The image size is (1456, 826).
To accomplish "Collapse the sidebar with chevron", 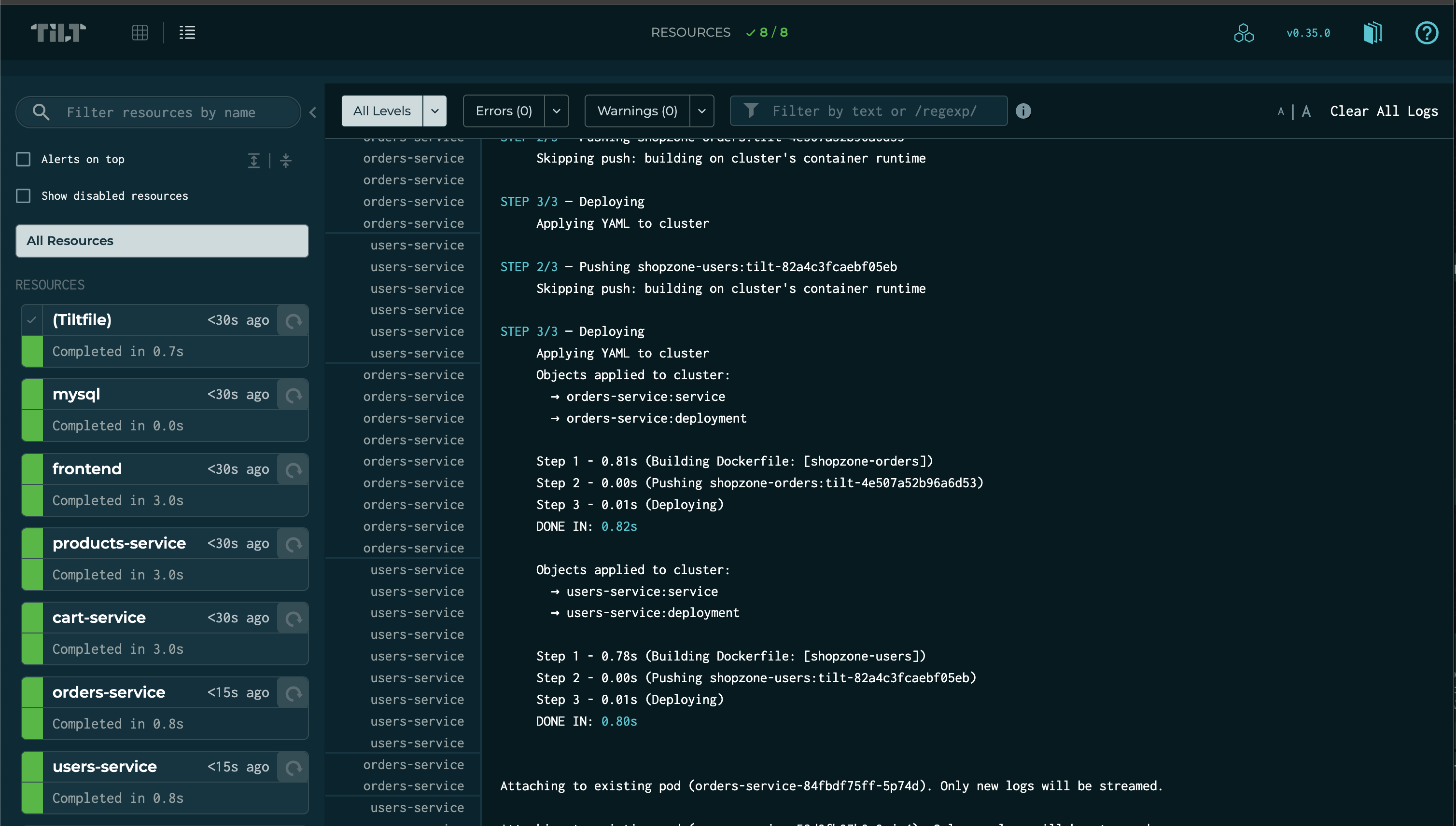I will point(313,112).
